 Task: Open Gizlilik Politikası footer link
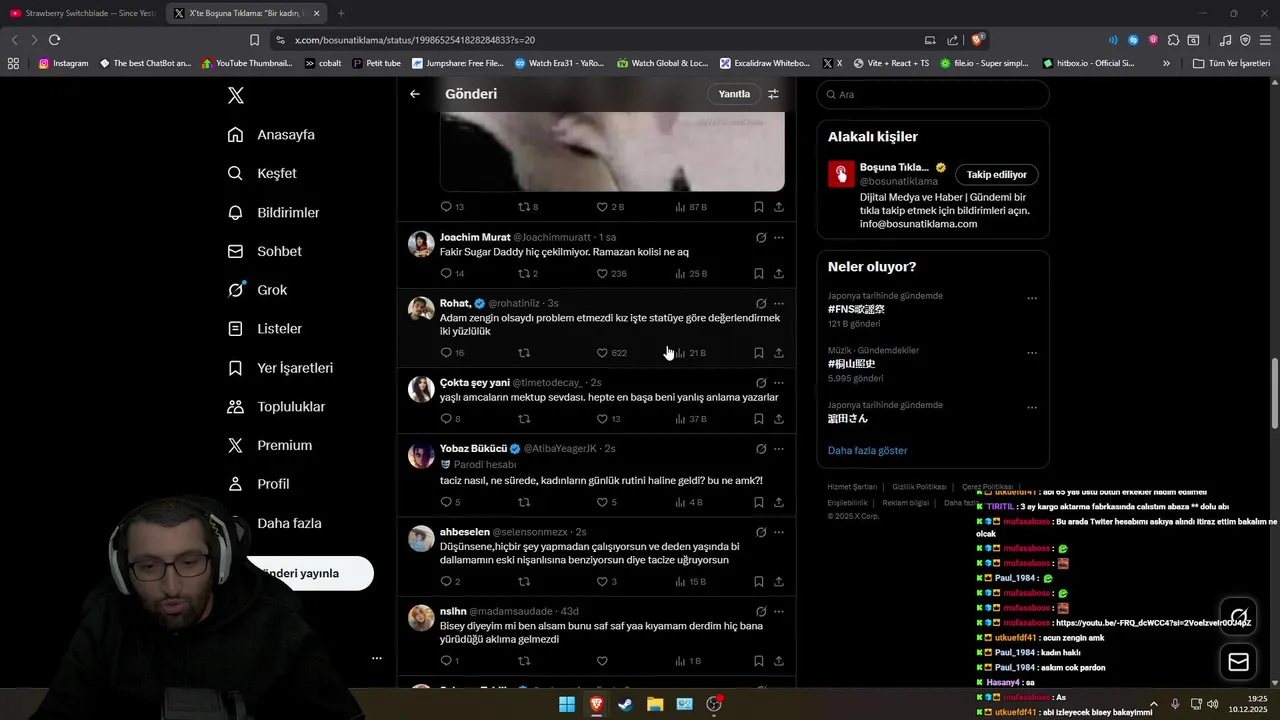[919, 487]
